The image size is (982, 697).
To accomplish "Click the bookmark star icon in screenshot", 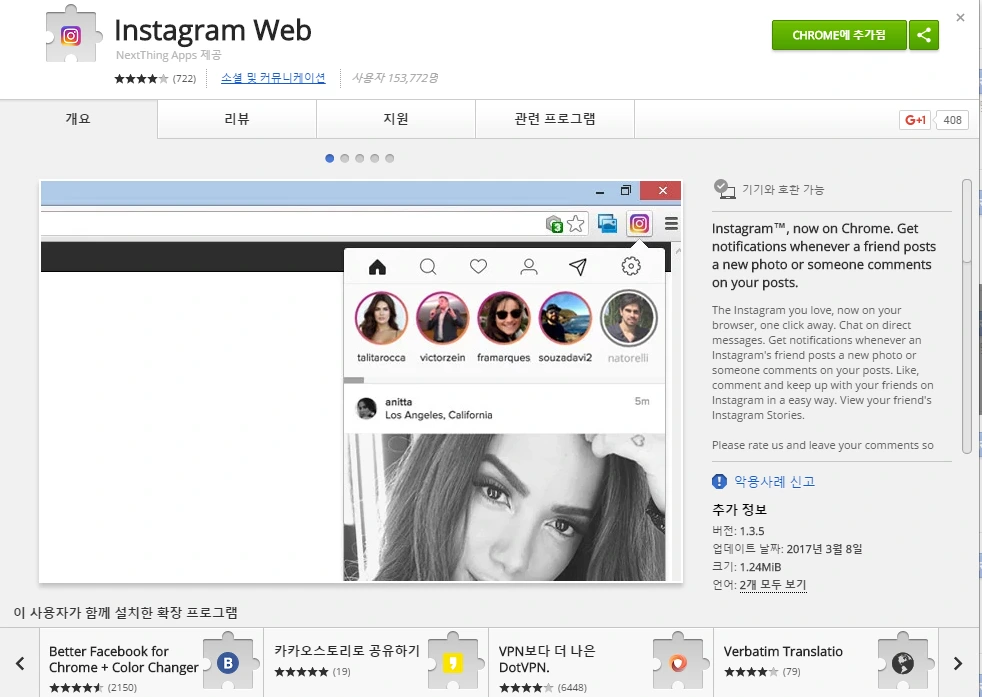I will [576, 224].
